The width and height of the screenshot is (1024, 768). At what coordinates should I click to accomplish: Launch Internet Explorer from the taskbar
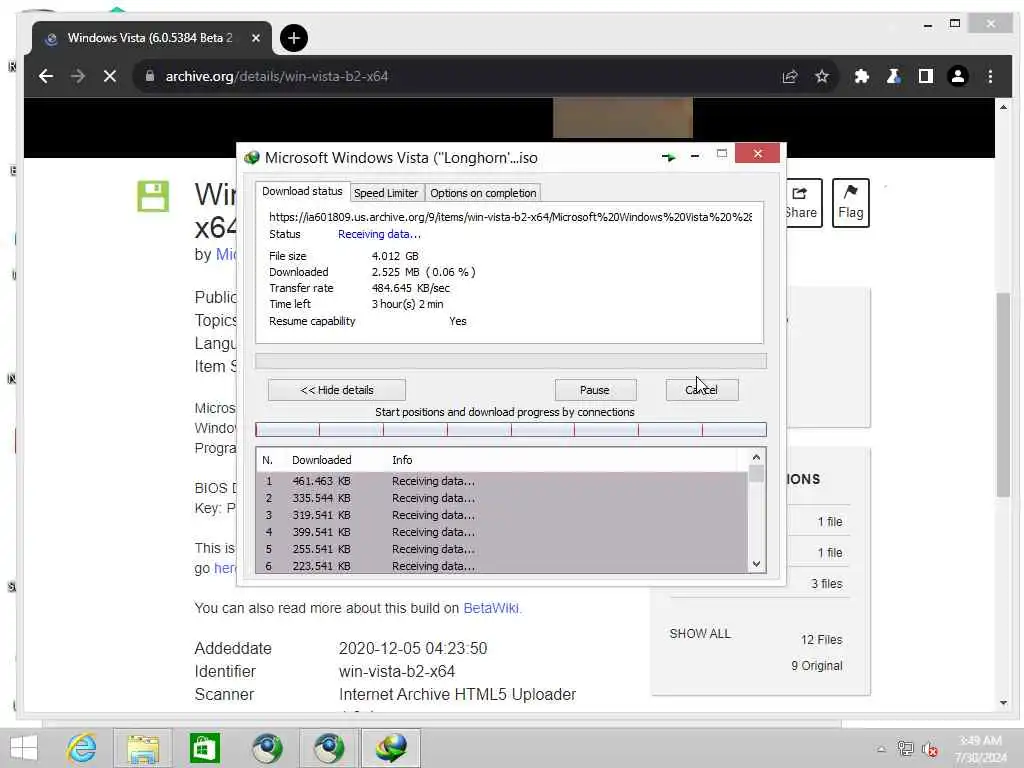(82, 748)
